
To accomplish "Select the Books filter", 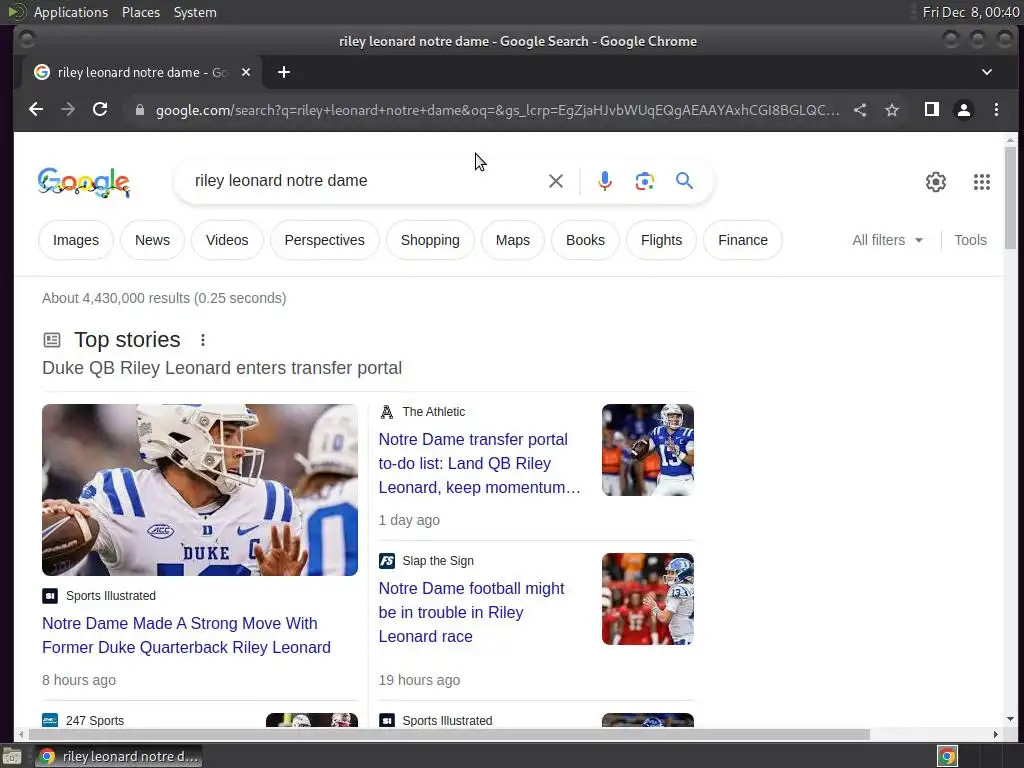I will click(x=585, y=240).
